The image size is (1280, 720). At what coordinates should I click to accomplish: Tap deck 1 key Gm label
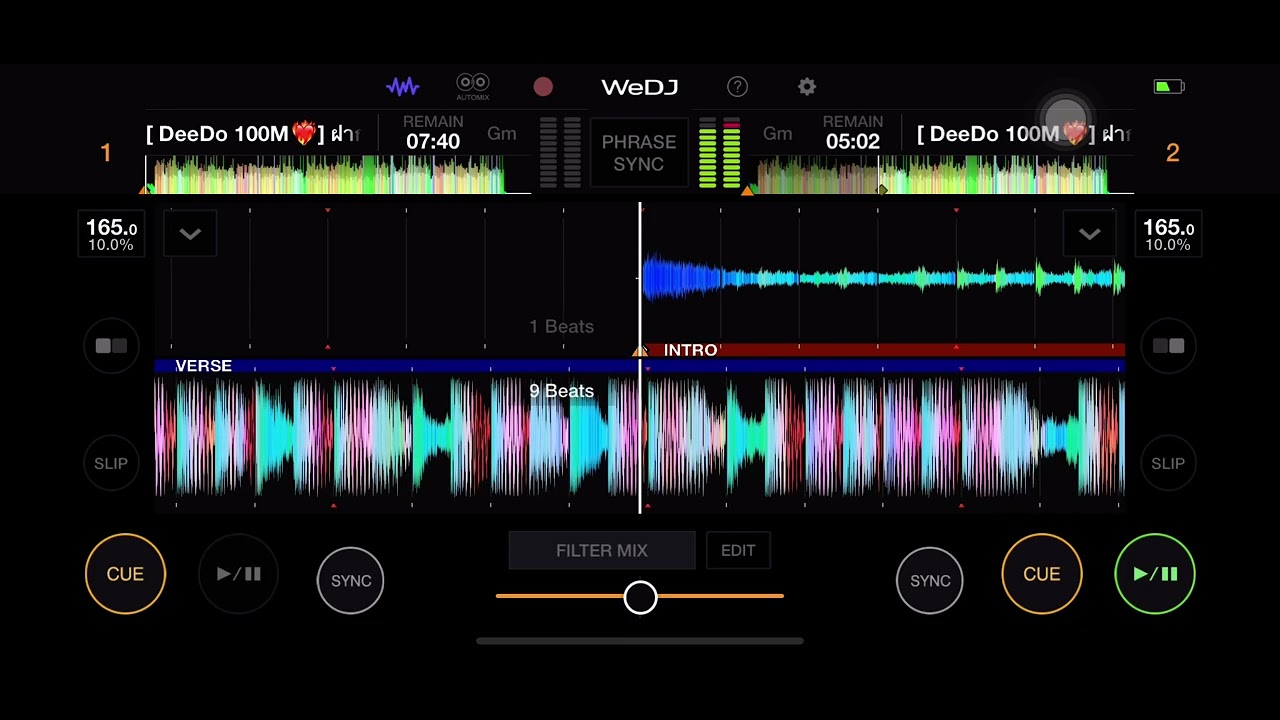click(x=502, y=134)
